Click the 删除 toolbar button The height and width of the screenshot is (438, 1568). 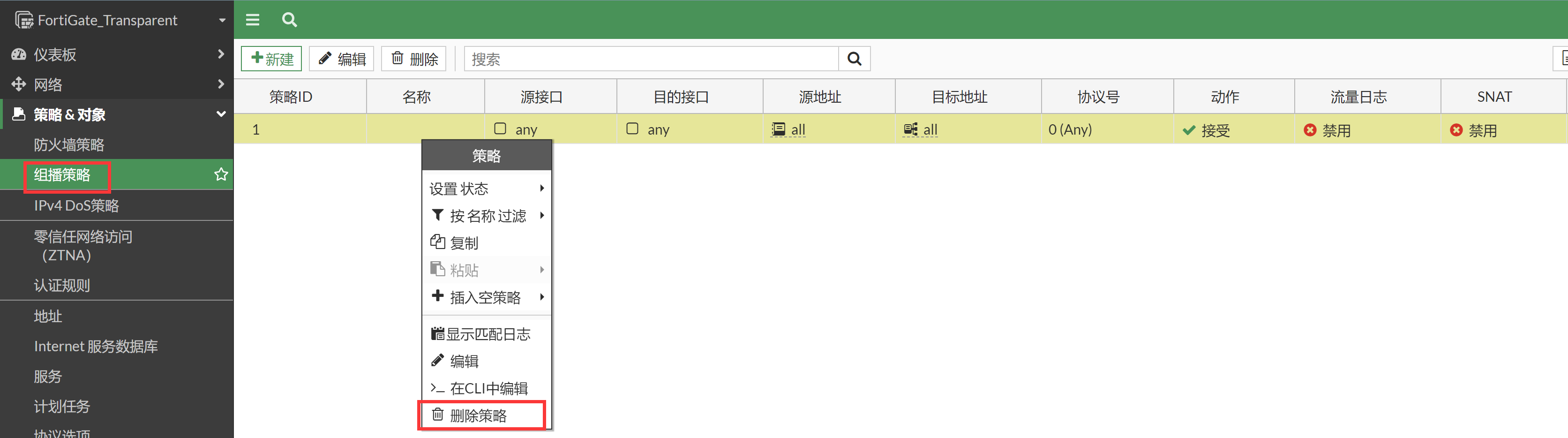tap(414, 59)
